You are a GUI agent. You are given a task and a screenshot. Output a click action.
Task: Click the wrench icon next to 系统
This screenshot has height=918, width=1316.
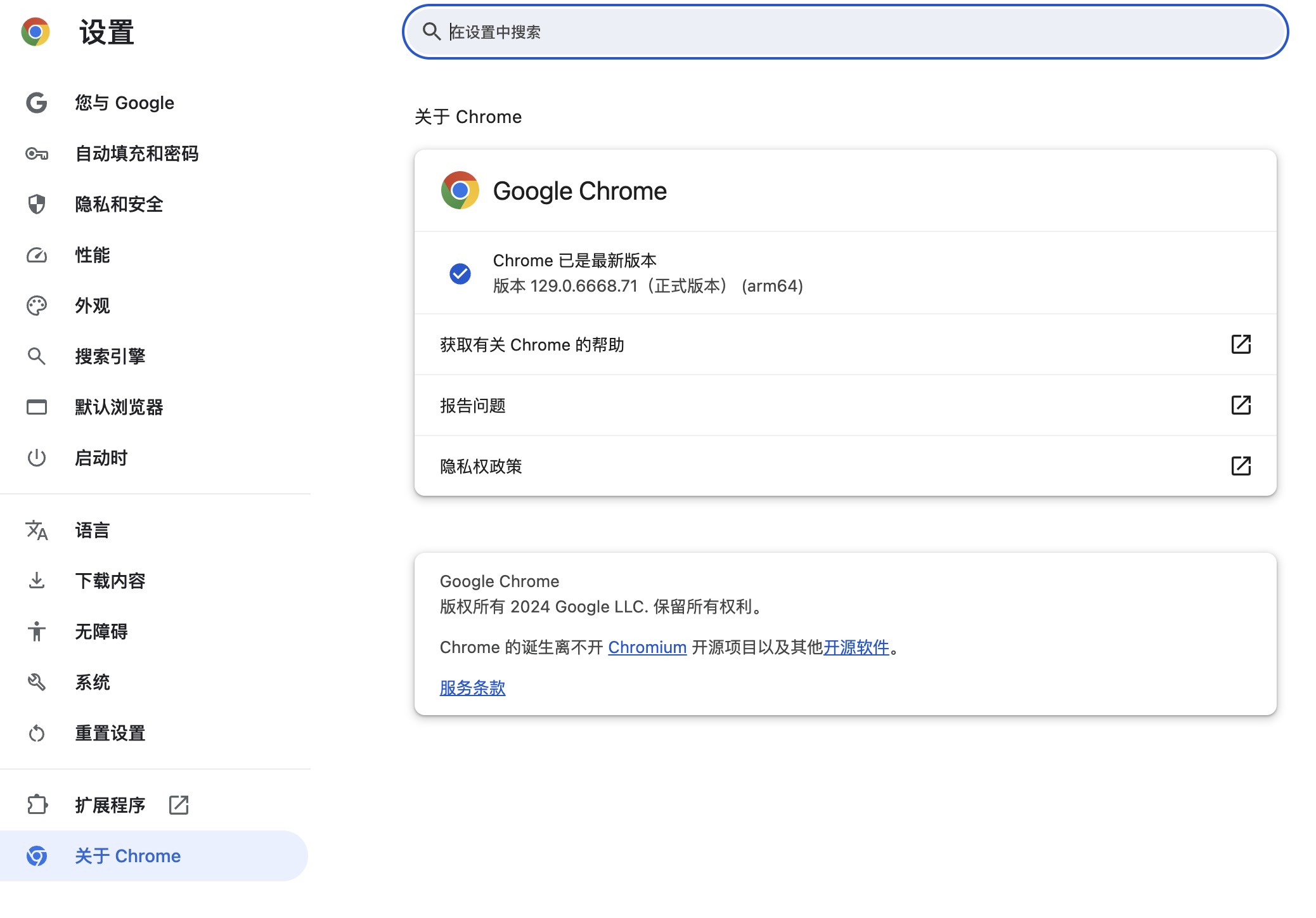pos(37,682)
